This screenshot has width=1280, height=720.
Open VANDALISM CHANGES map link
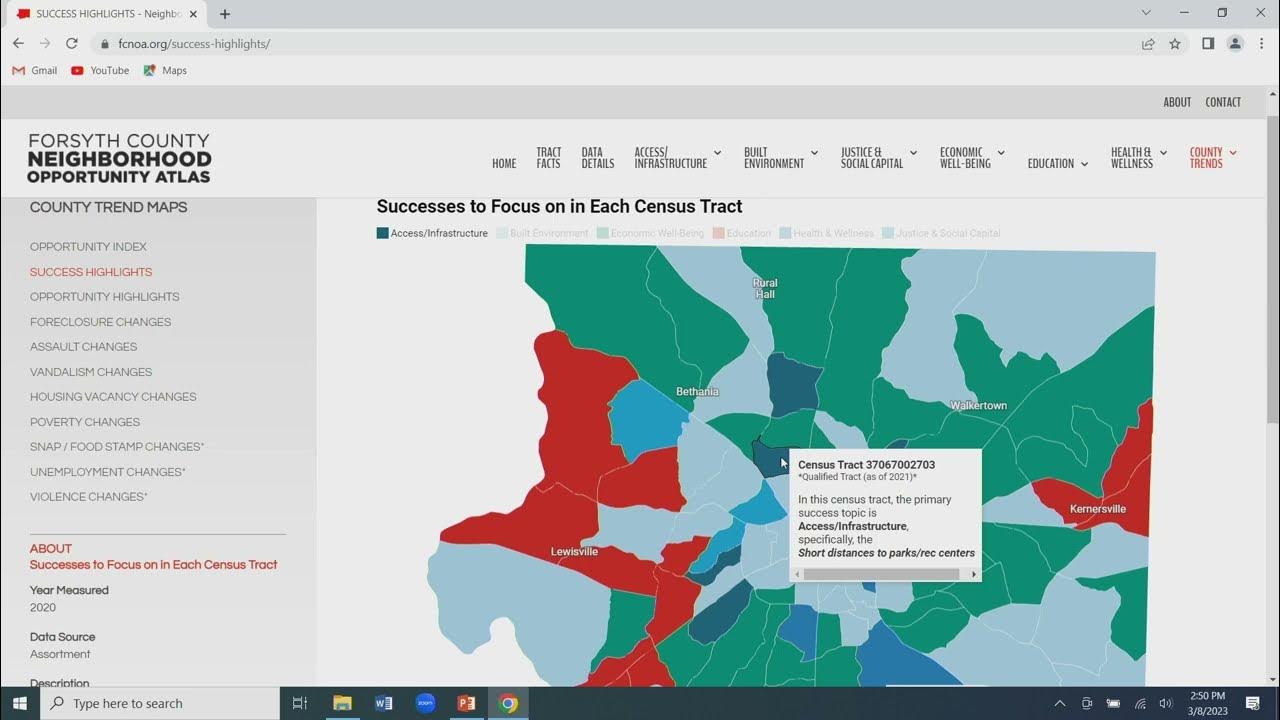pyautogui.click(x=91, y=372)
